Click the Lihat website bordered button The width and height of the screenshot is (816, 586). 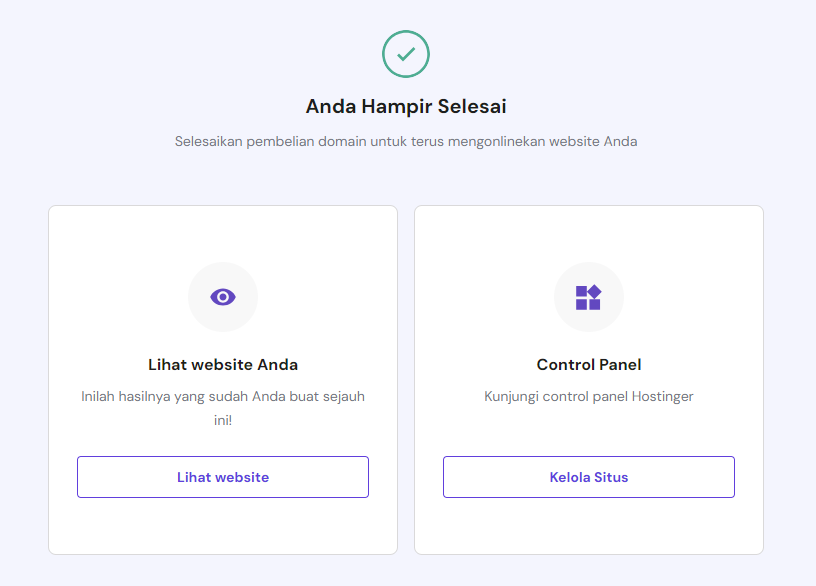pyautogui.click(x=222, y=477)
